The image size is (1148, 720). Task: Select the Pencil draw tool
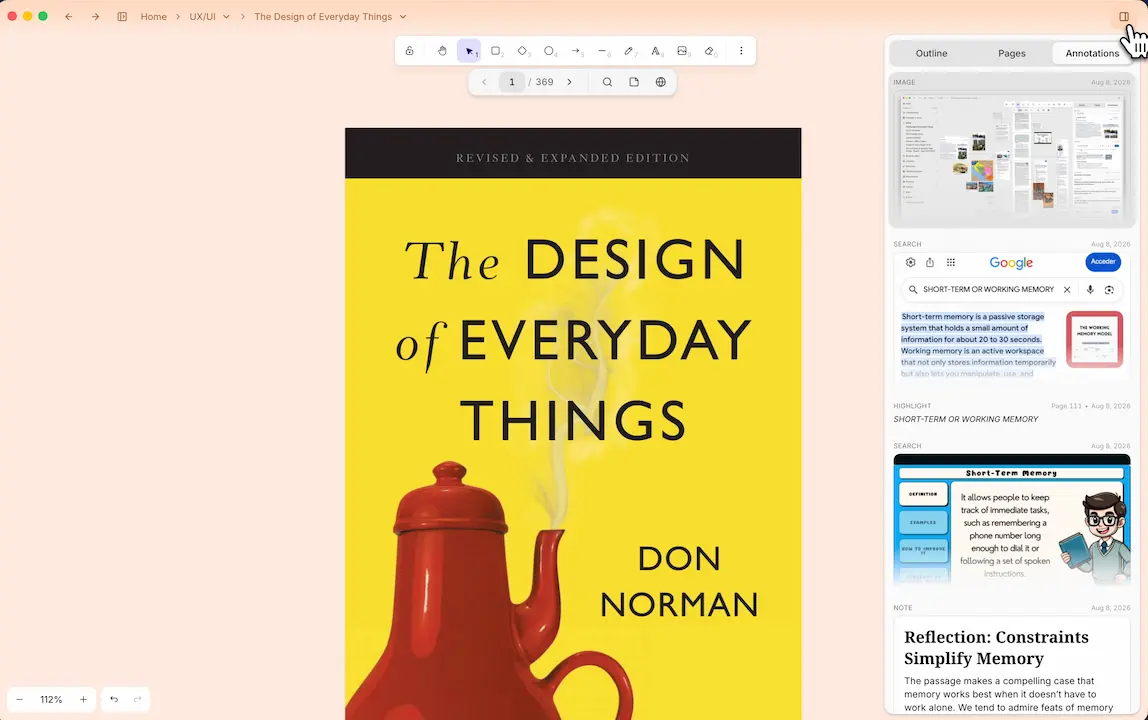coord(629,51)
